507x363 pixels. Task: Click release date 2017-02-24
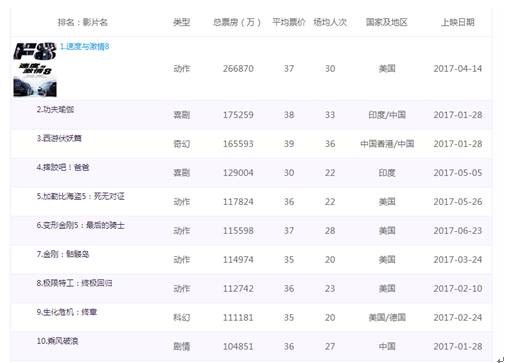(x=458, y=318)
